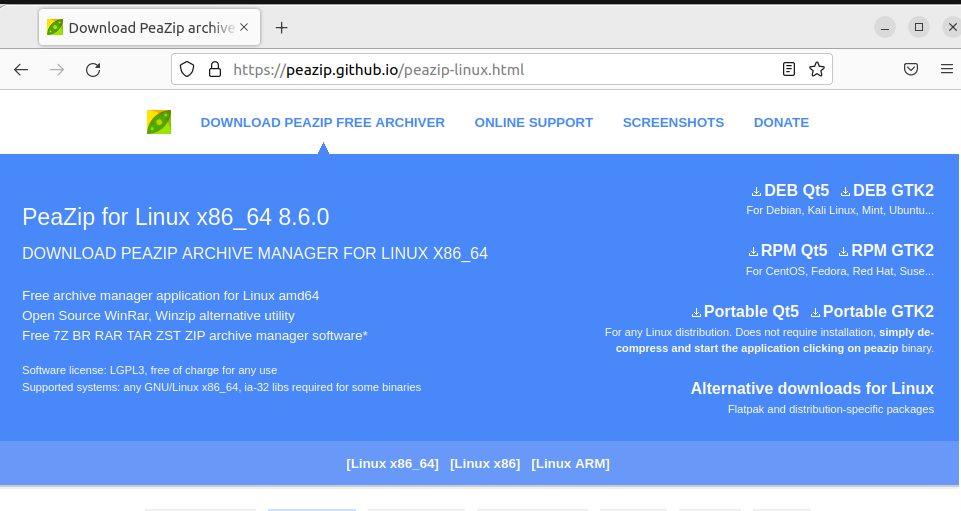Close the Download PeaZip archive tab
Screen dimensions: 961x511
click(x=244, y=27)
